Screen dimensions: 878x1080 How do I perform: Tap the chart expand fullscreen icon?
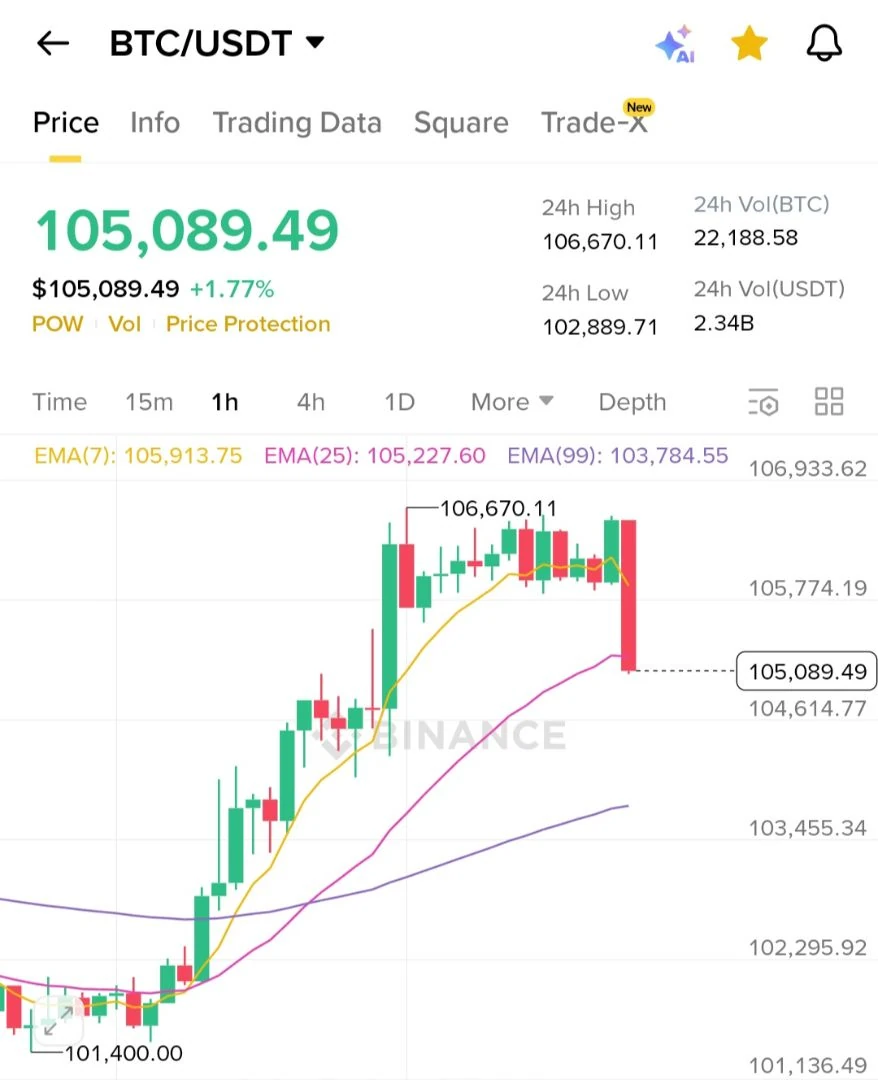(x=59, y=1021)
